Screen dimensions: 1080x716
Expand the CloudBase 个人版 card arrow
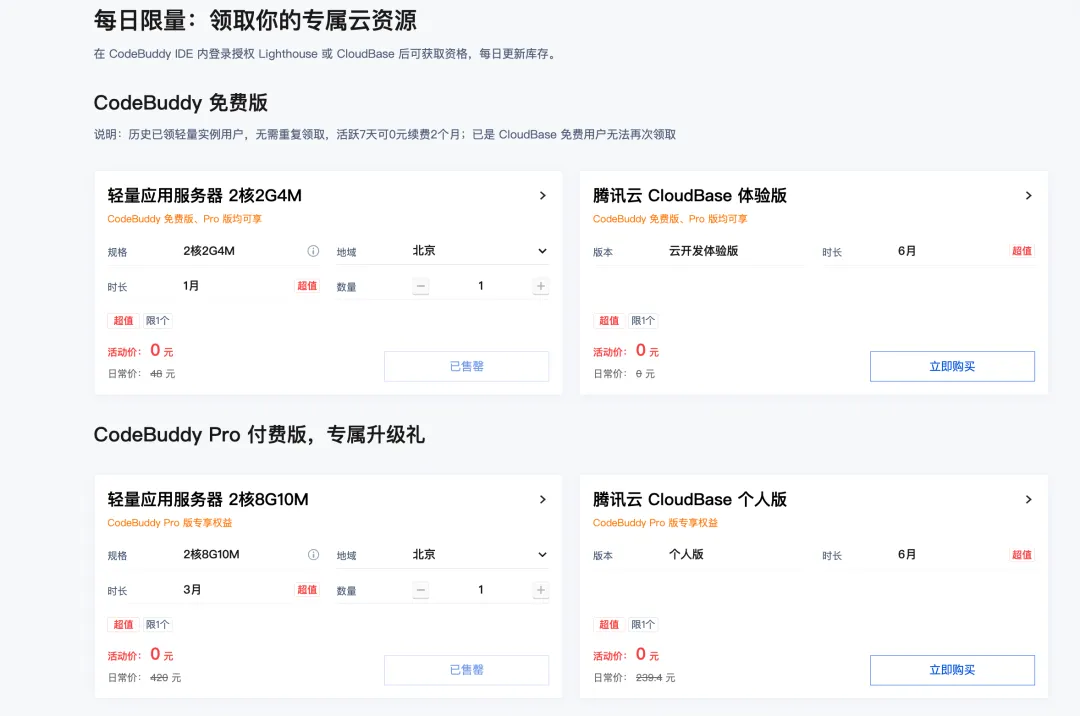click(1028, 499)
